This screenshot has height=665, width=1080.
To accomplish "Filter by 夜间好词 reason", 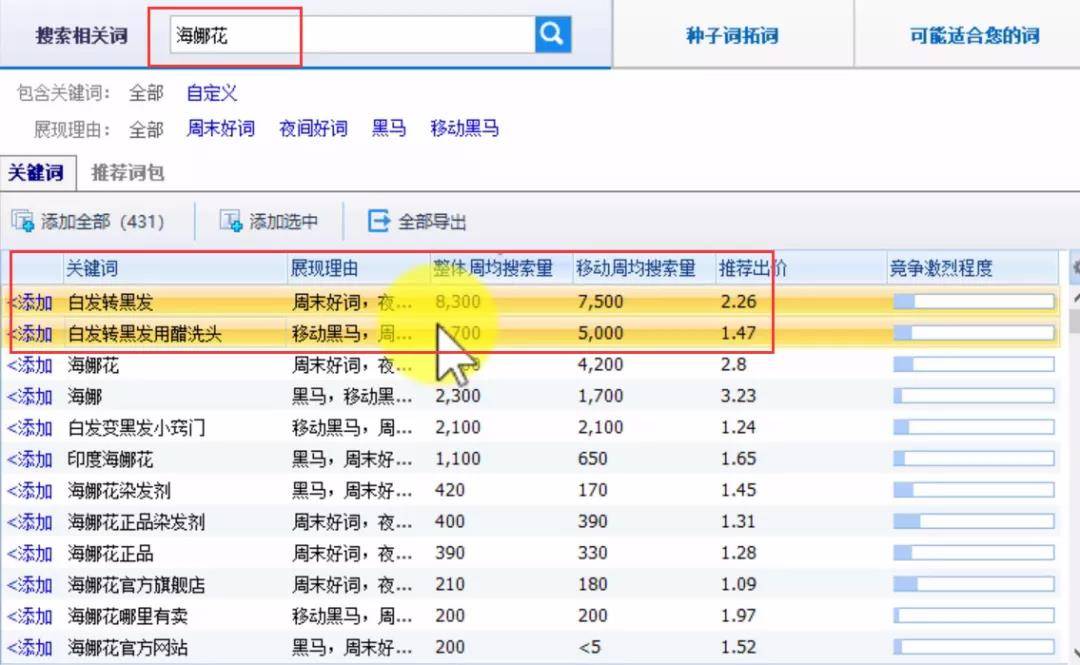I will pyautogui.click(x=313, y=128).
